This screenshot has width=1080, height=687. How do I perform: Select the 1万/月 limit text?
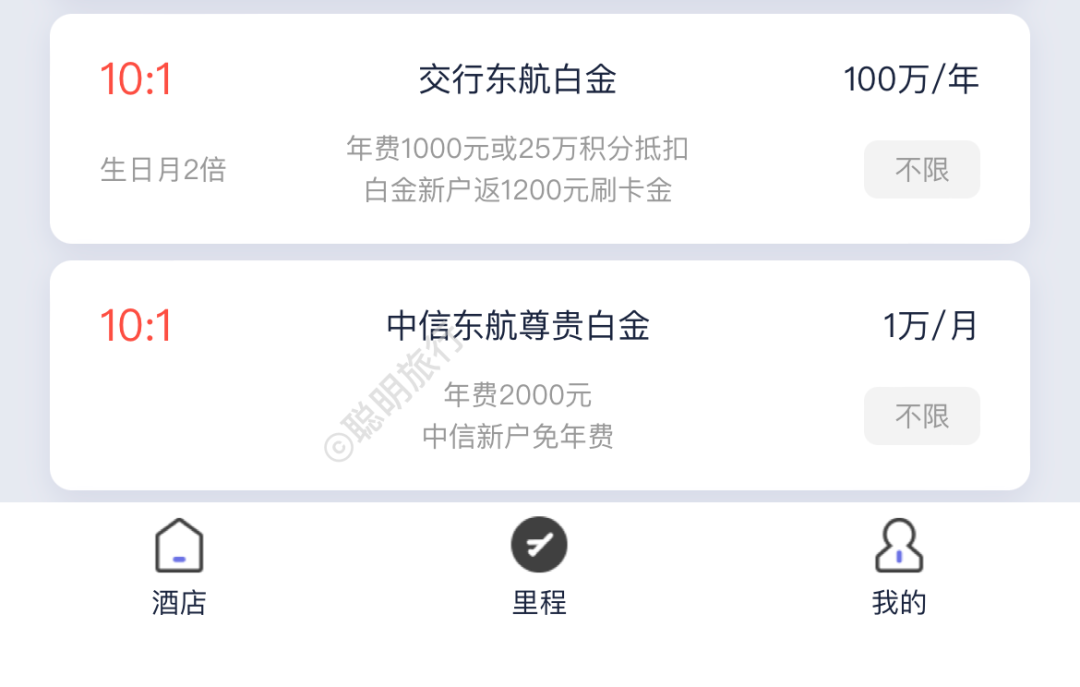(929, 326)
